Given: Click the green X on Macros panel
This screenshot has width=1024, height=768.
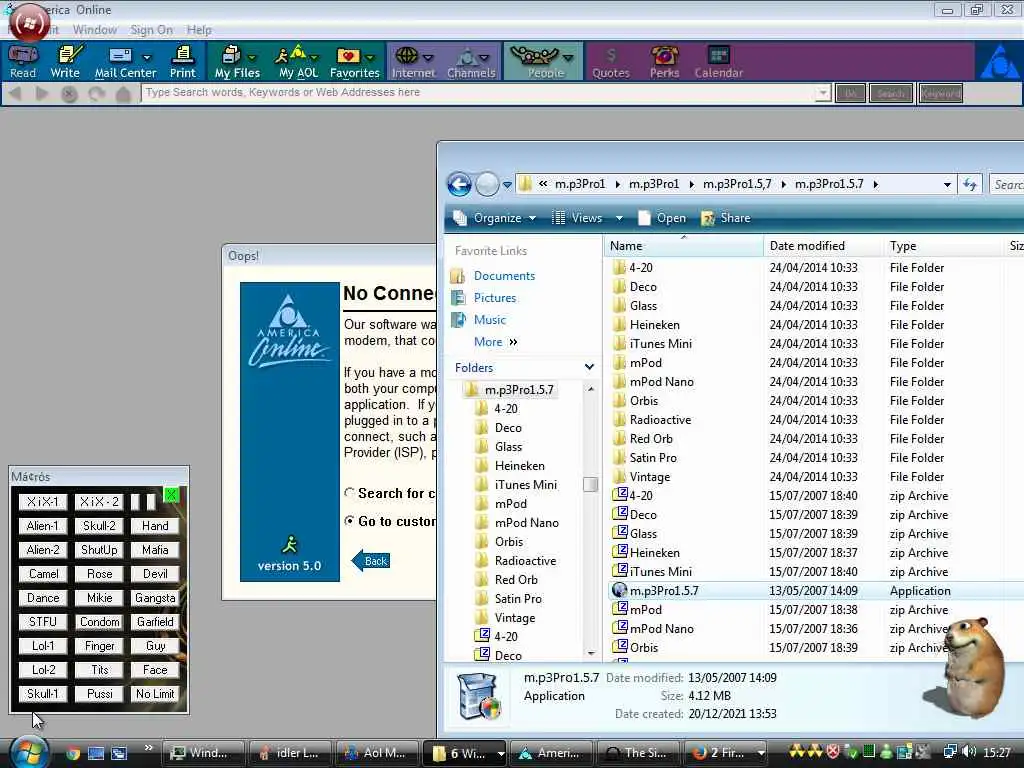Looking at the screenshot, I should click(172, 495).
